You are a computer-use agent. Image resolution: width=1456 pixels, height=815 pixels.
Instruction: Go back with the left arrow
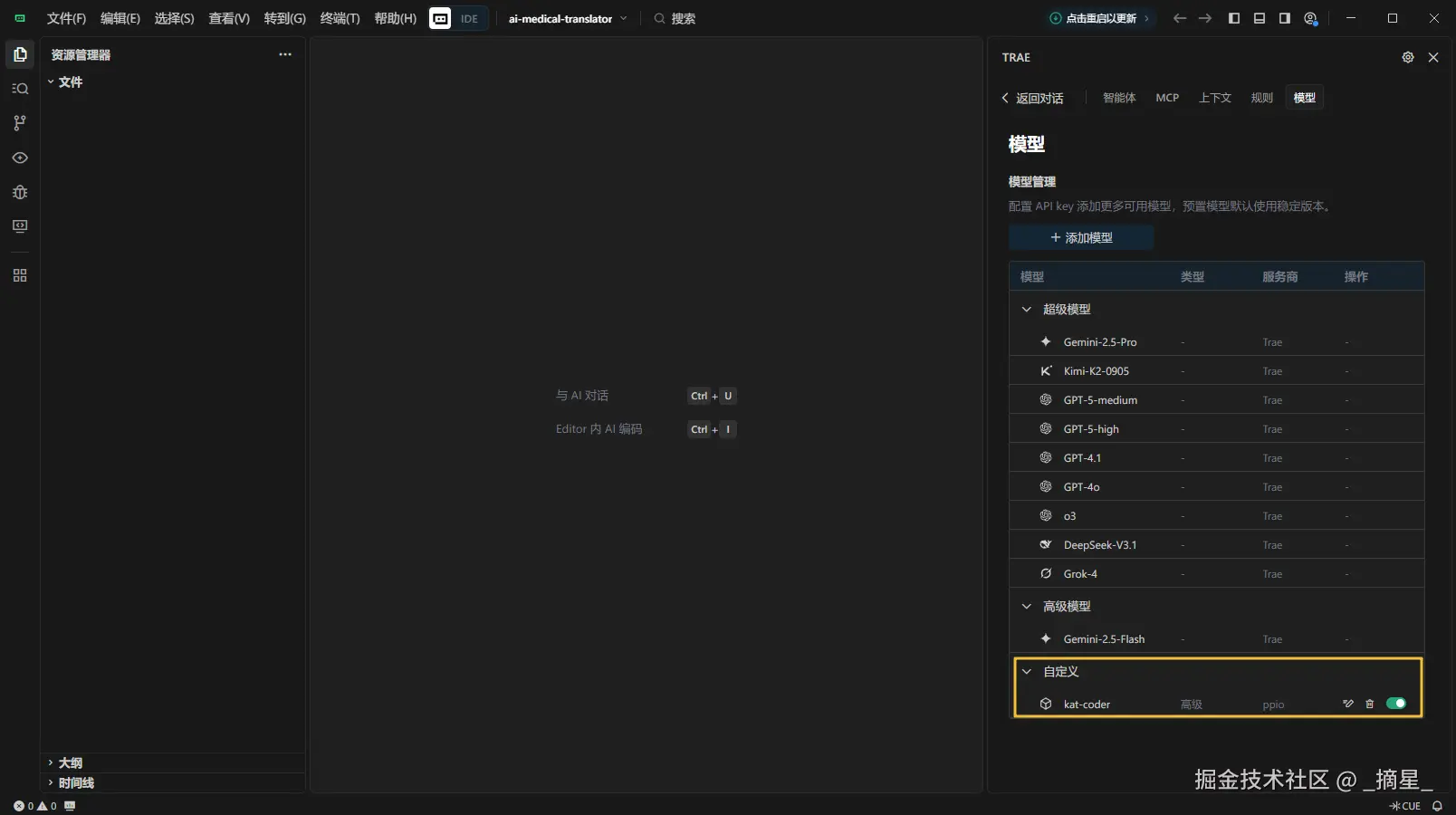1179,18
